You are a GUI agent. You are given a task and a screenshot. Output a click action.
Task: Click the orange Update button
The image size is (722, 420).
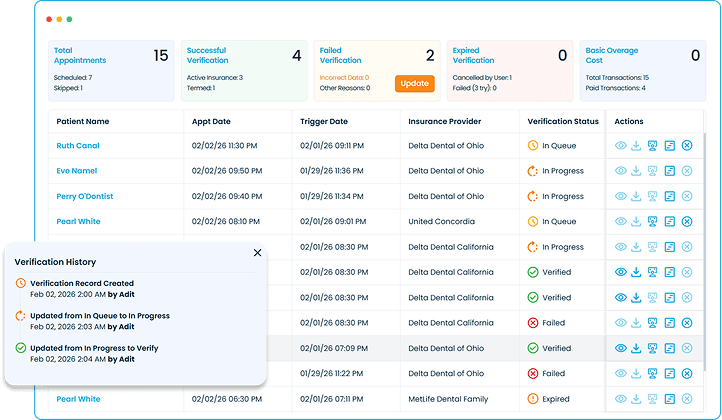[414, 83]
